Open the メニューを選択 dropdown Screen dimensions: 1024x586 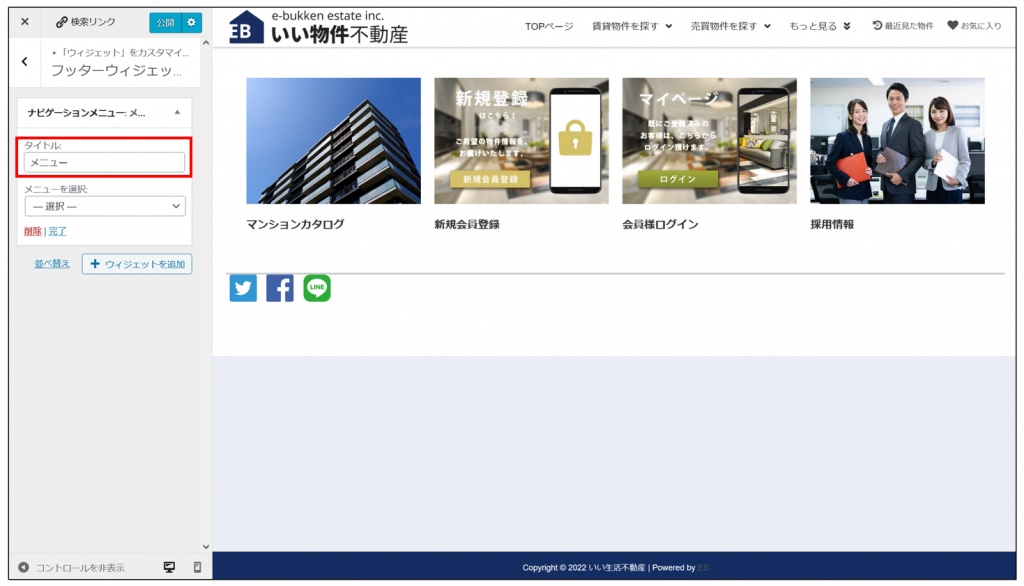[x=105, y=206]
